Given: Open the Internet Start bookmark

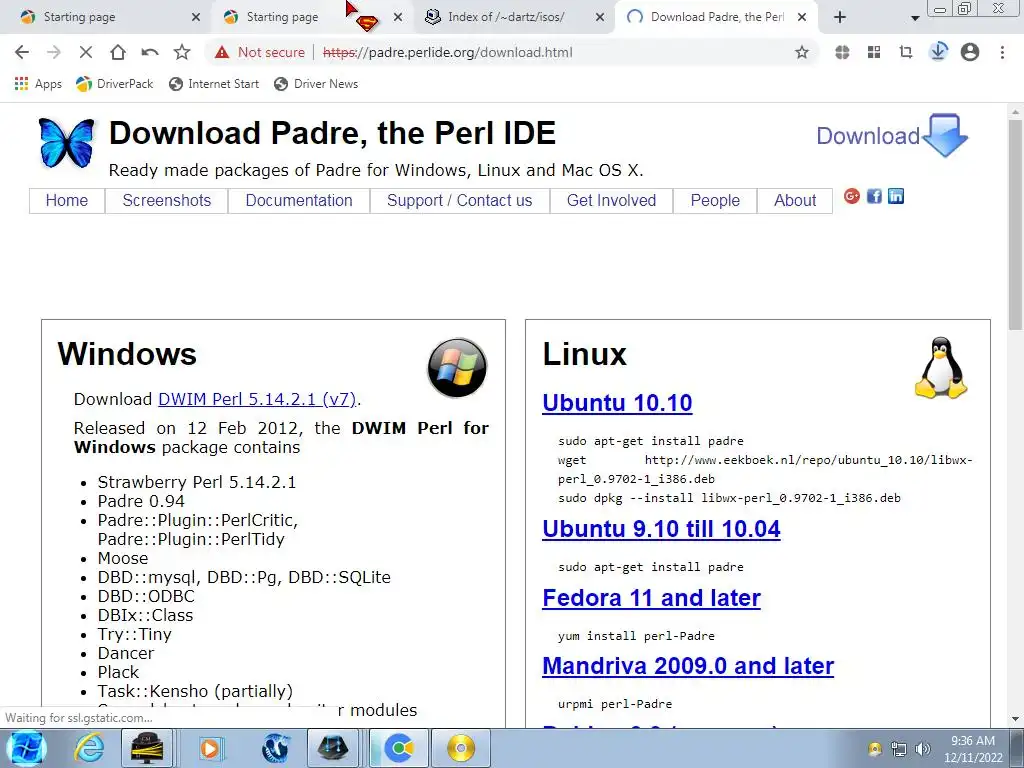Looking at the screenshot, I should click(x=214, y=84).
